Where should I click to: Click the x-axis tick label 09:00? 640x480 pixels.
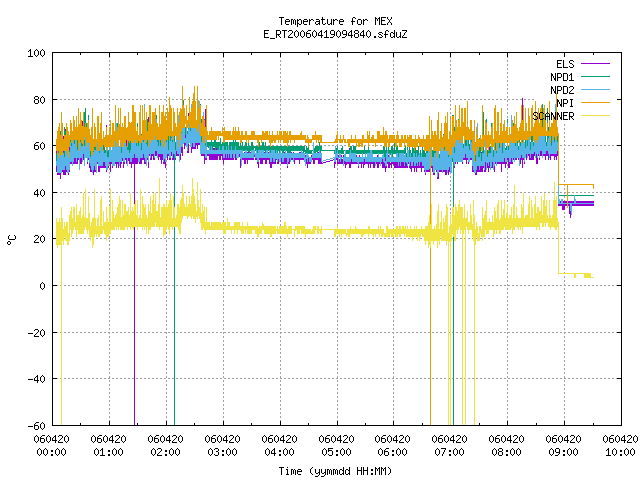[x=563, y=452]
